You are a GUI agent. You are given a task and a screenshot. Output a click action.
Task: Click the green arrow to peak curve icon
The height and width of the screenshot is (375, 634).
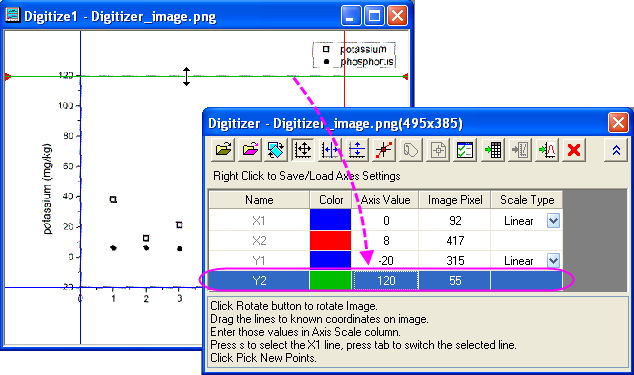[547, 150]
